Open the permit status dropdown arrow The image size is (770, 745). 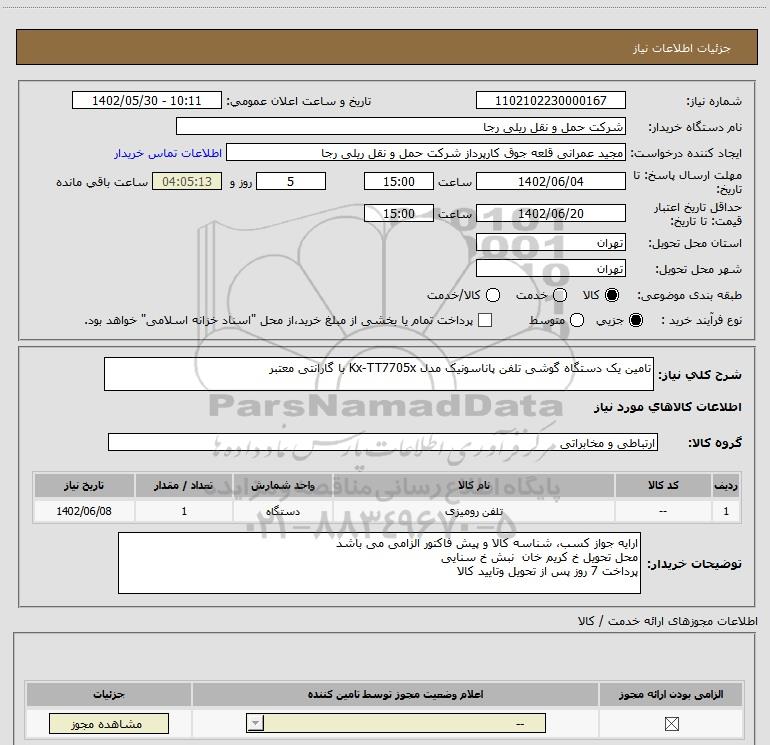coord(255,723)
